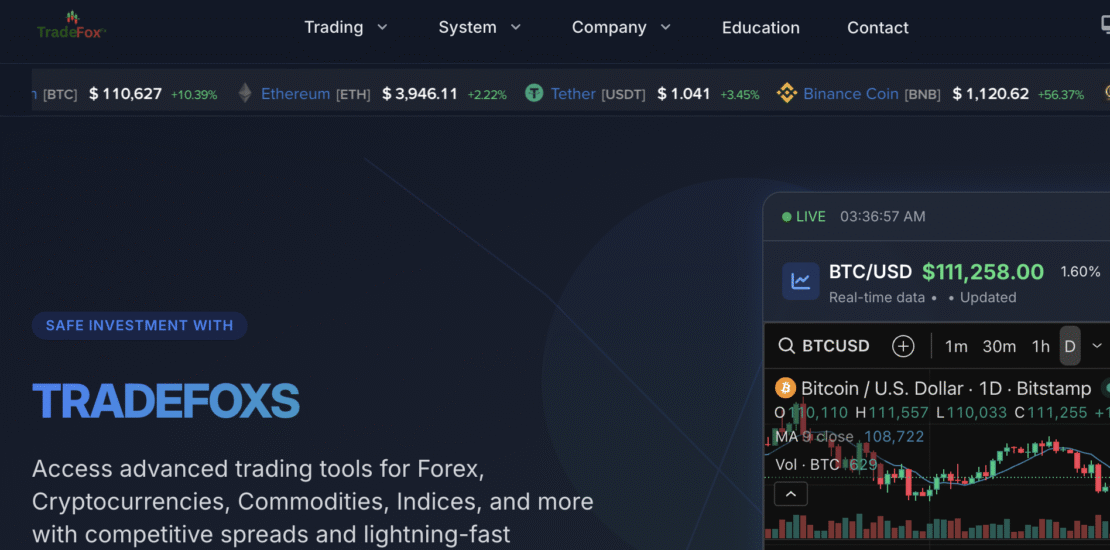Open the Ethereum ticker link
Screen dimensions: 1110x550
[295, 93]
